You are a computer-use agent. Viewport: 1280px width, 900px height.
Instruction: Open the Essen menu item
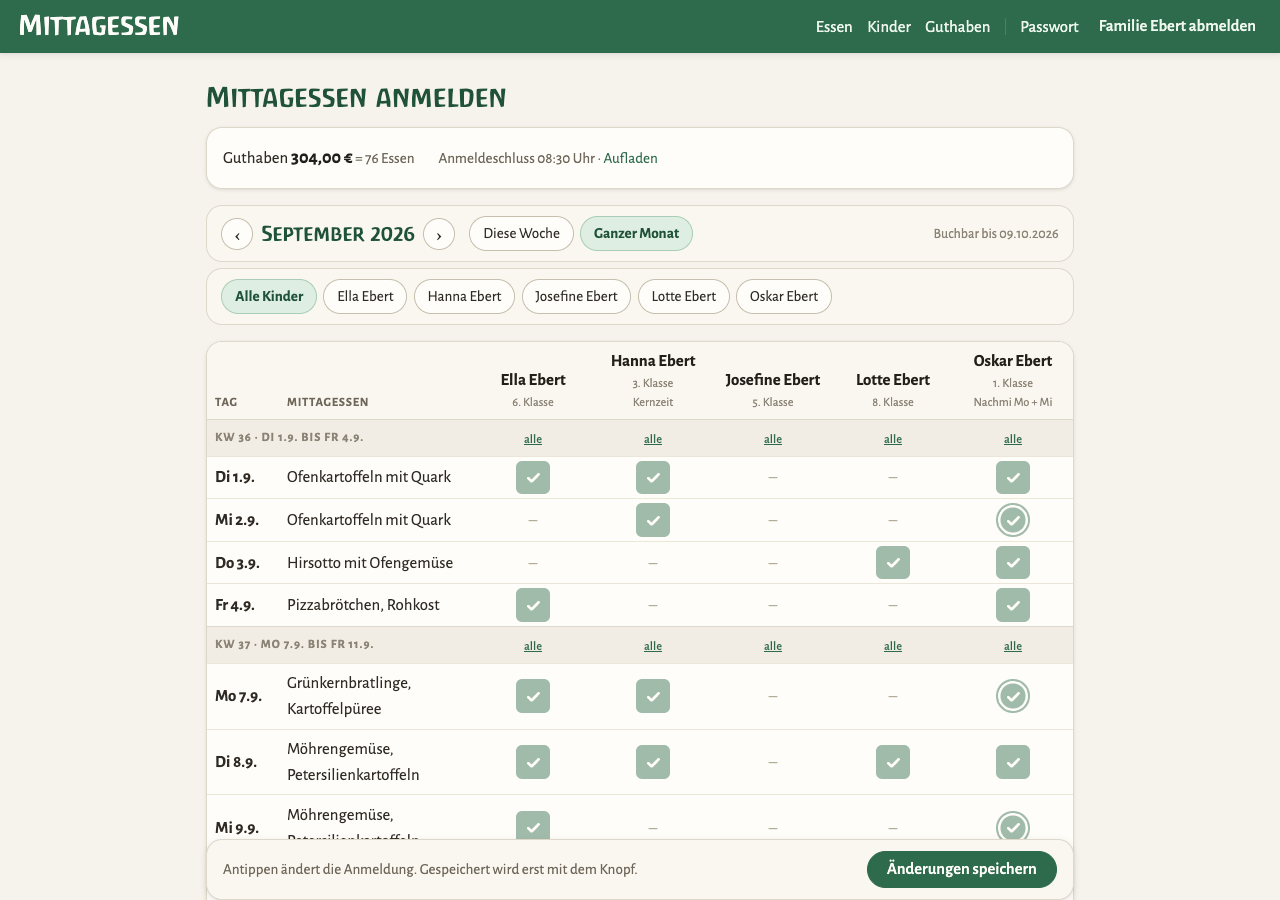tap(834, 27)
